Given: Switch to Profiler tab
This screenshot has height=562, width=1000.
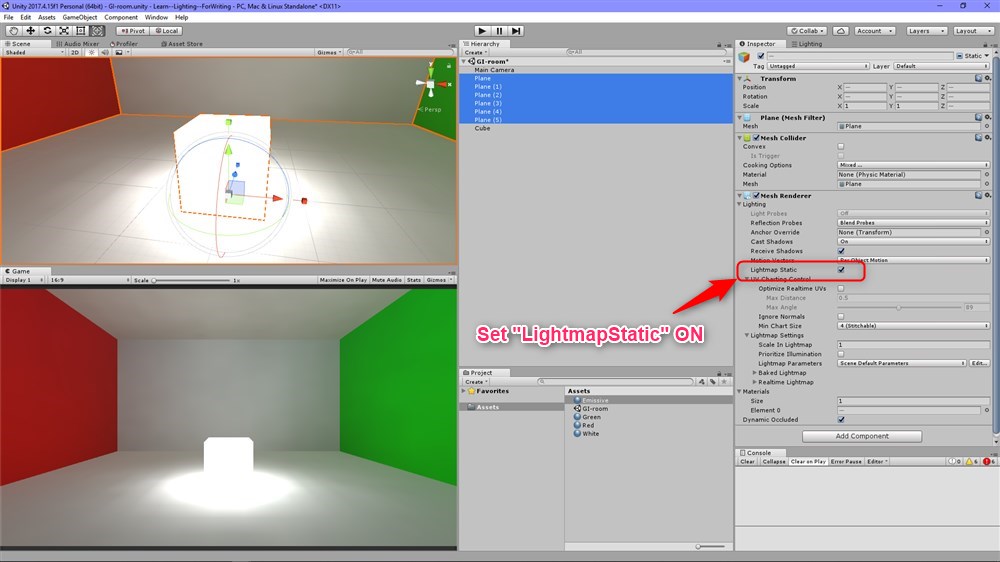Looking at the screenshot, I should [124, 44].
